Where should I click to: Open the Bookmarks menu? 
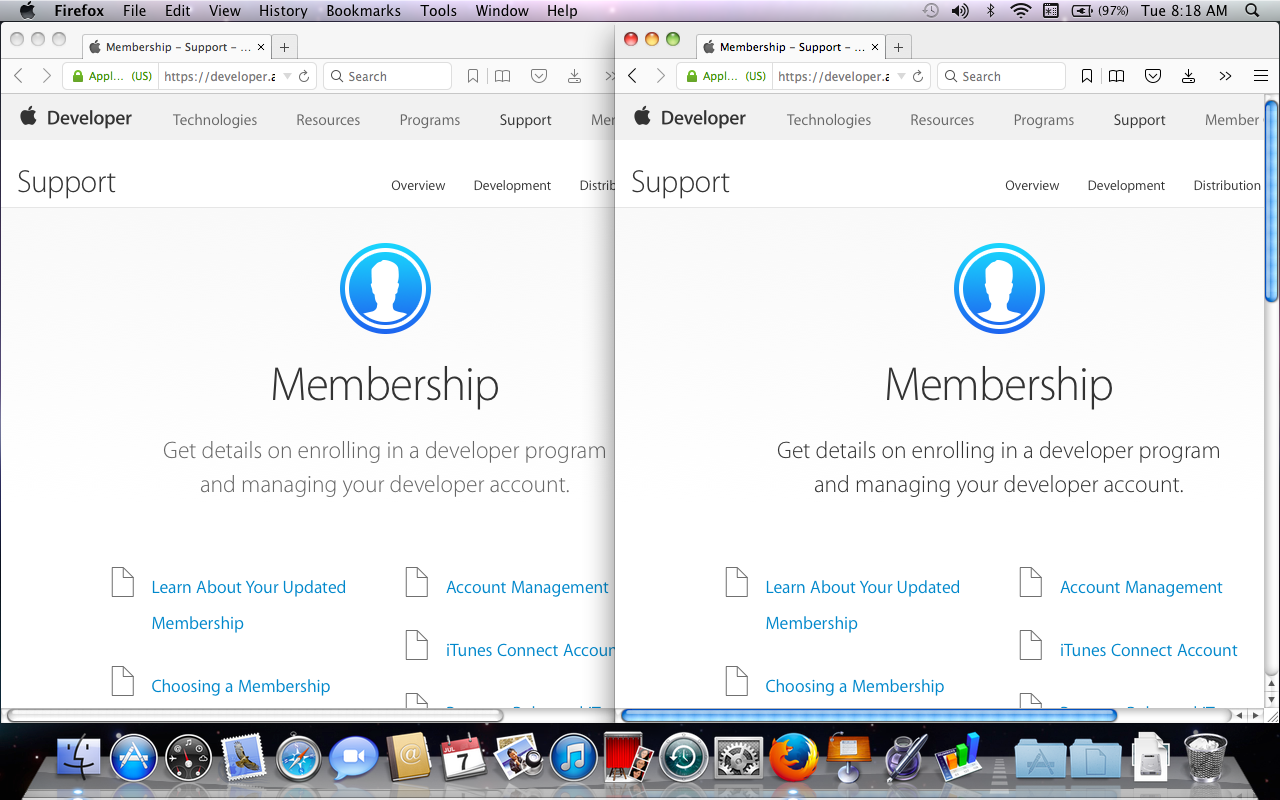pyautogui.click(x=363, y=11)
